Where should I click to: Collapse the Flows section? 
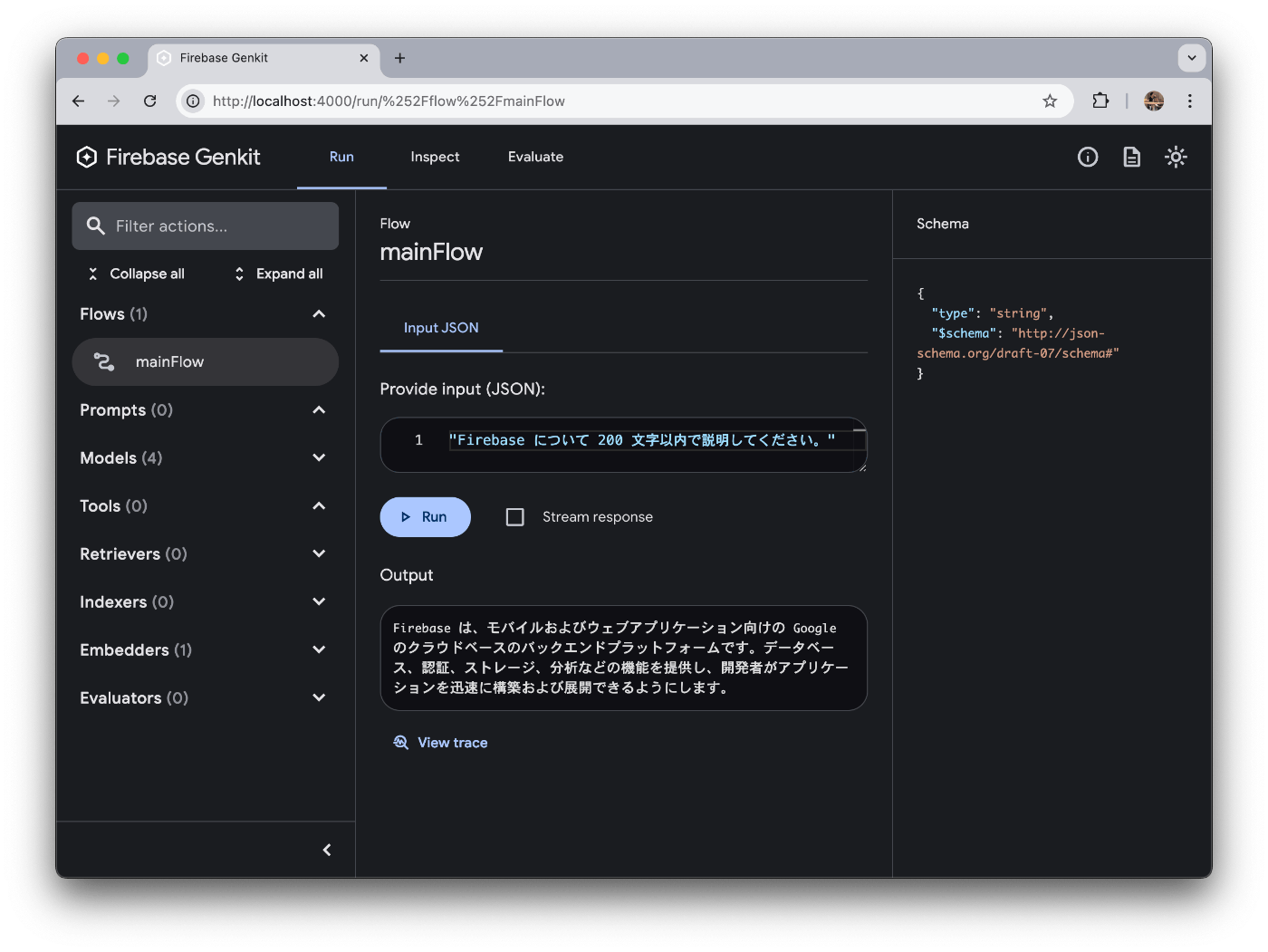tap(319, 313)
